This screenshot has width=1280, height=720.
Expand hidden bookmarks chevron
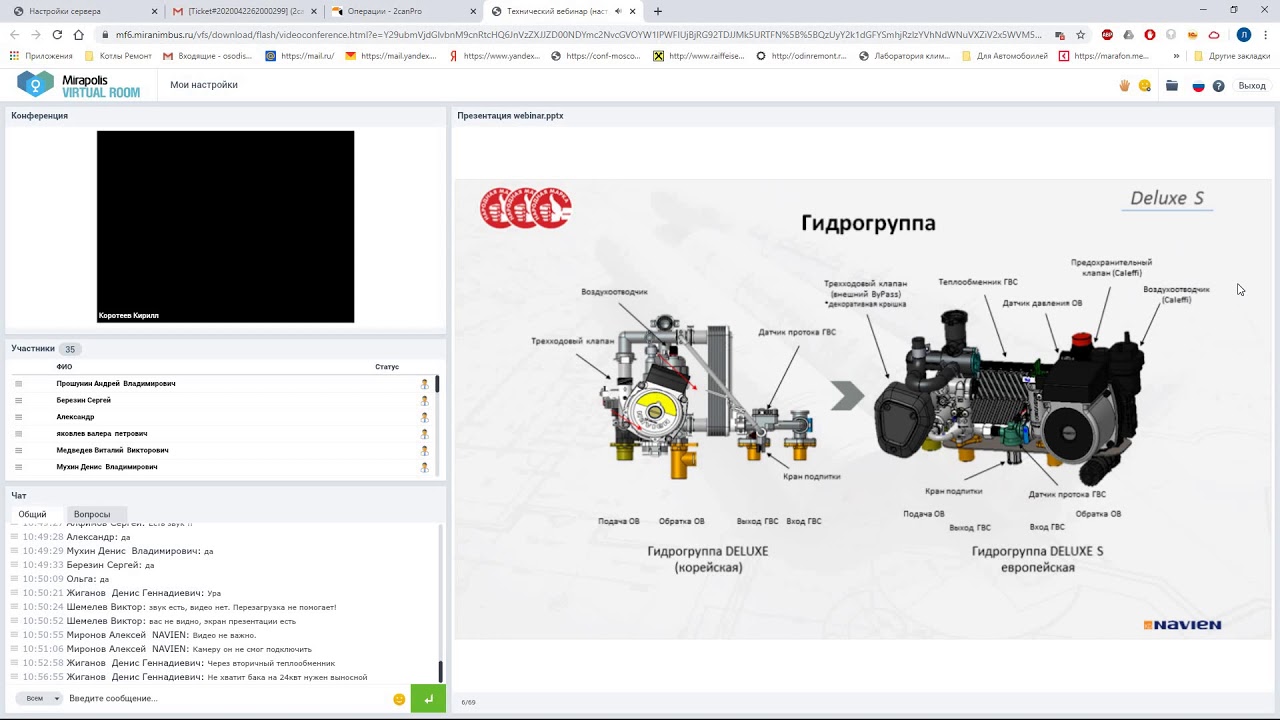(1176, 56)
